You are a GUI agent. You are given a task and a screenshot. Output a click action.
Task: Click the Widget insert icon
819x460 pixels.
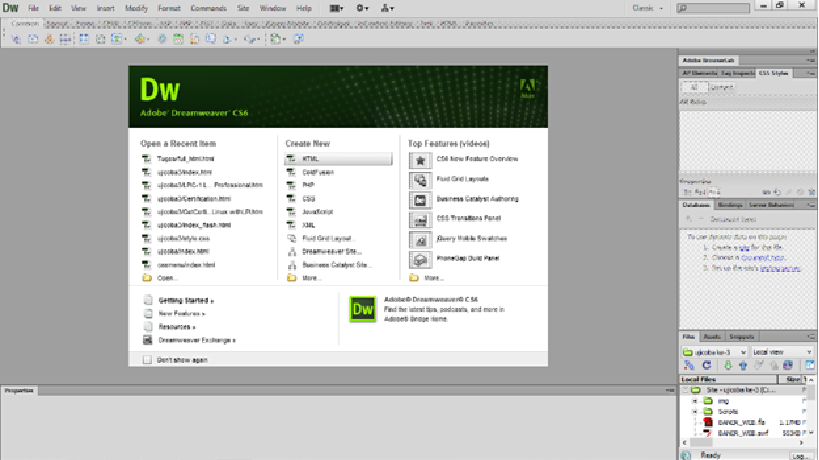pos(162,39)
